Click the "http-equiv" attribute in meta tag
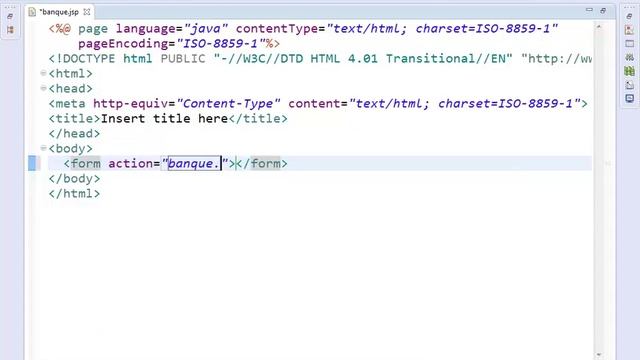The image size is (640, 360). tap(131, 104)
